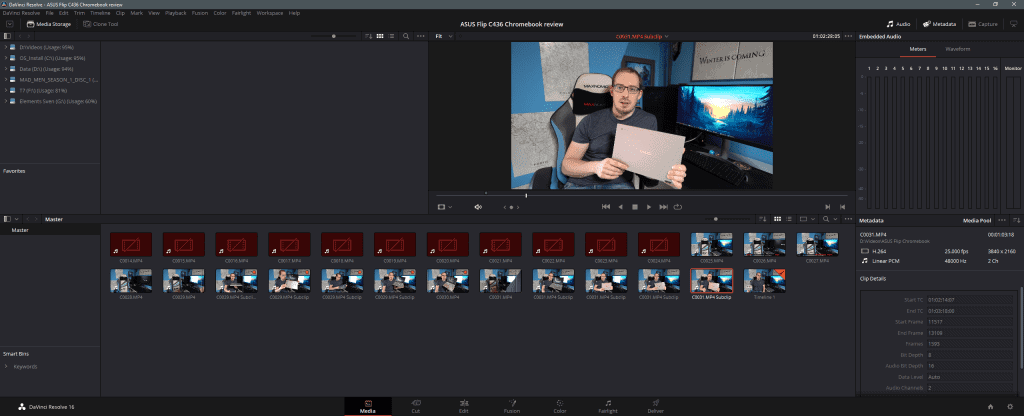The image size is (1024, 416).
Task: Open the Audio panel button
Action: pyautogui.click(x=899, y=24)
